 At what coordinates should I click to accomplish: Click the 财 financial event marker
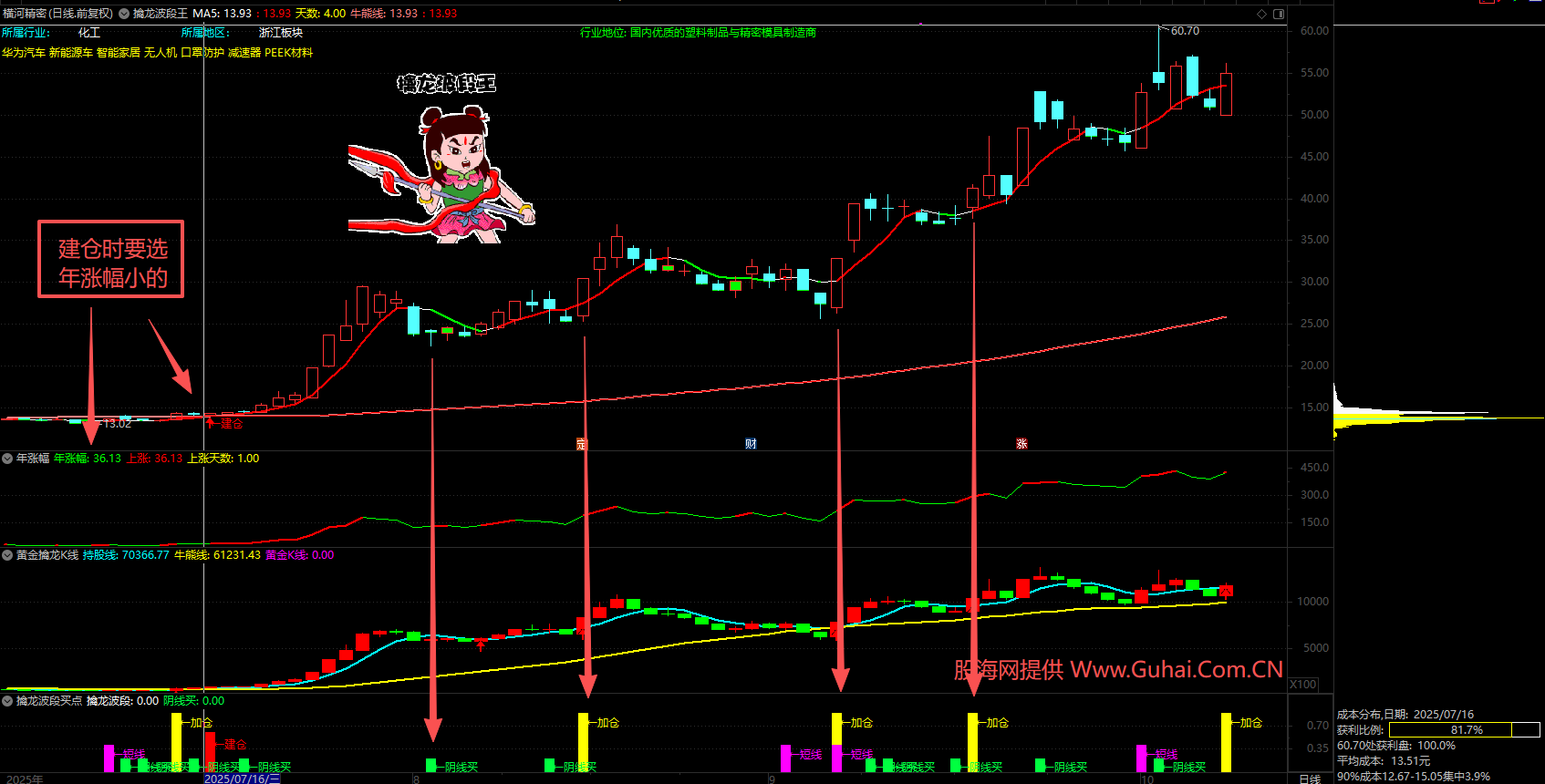(751, 444)
